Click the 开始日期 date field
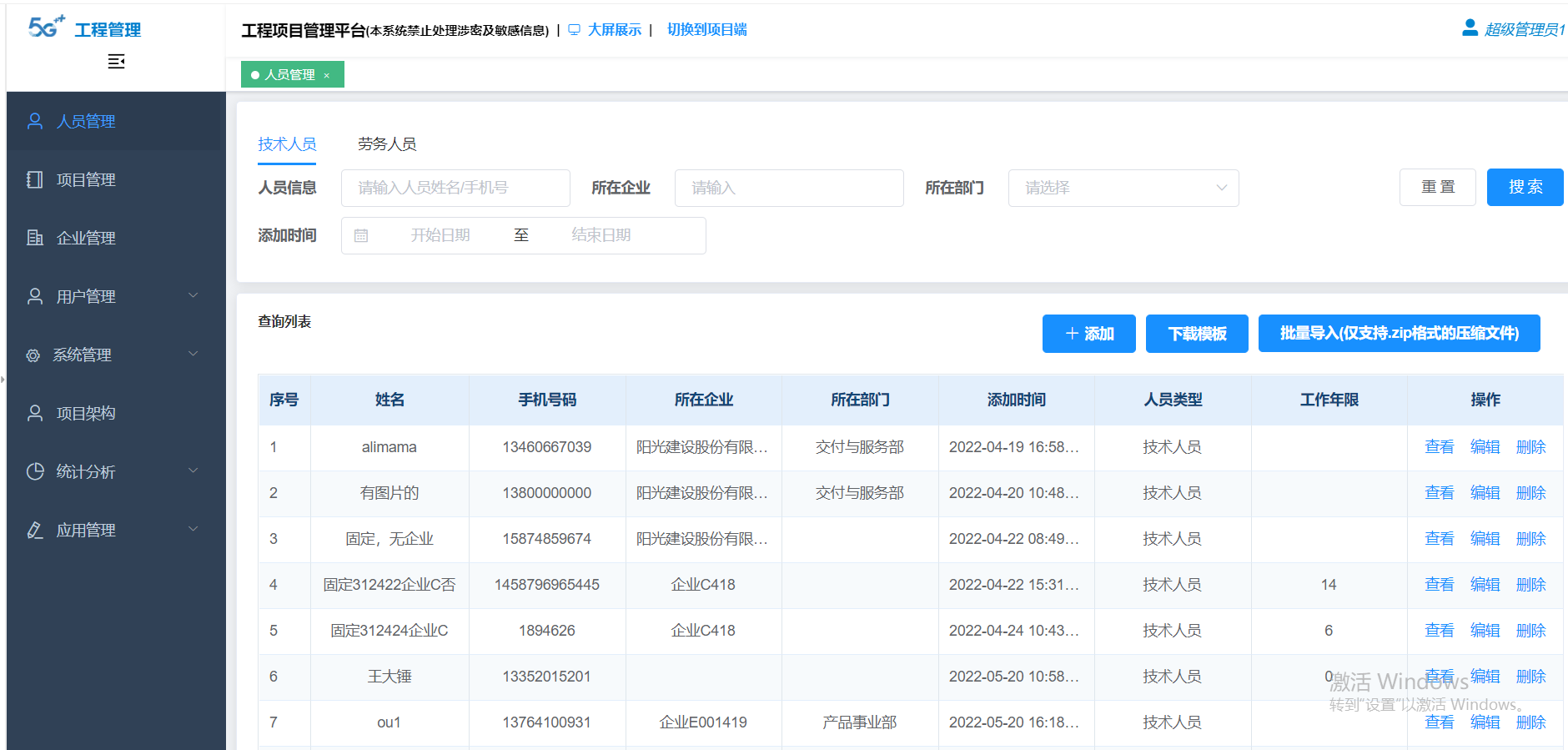 pos(440,236)
